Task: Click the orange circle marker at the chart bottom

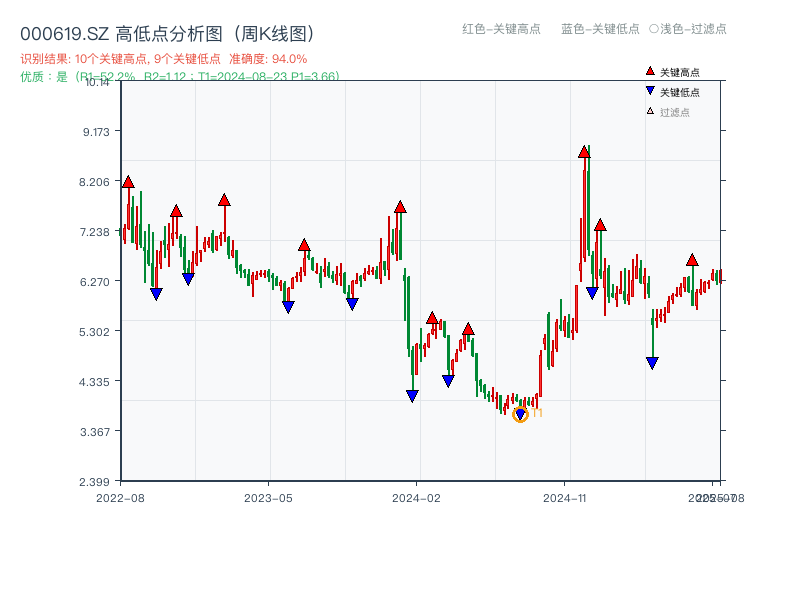Action: (x=521, y=414)
